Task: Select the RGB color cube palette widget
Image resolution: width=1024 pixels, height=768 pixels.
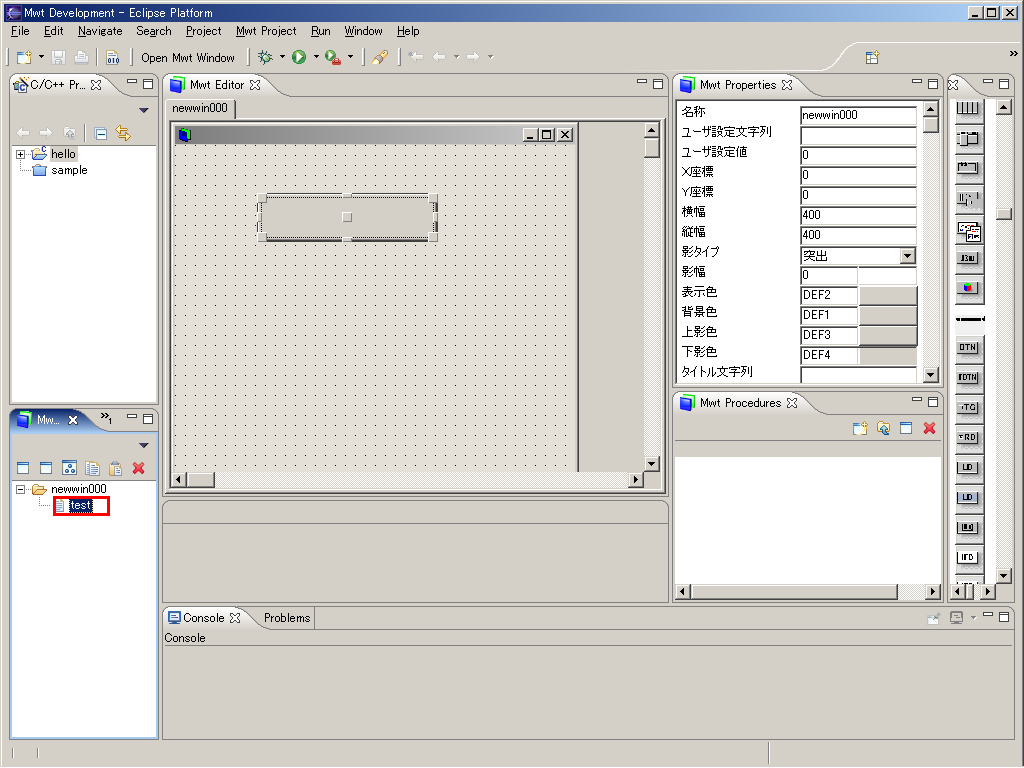Action: pyautogui.click(x=968, y=287)
